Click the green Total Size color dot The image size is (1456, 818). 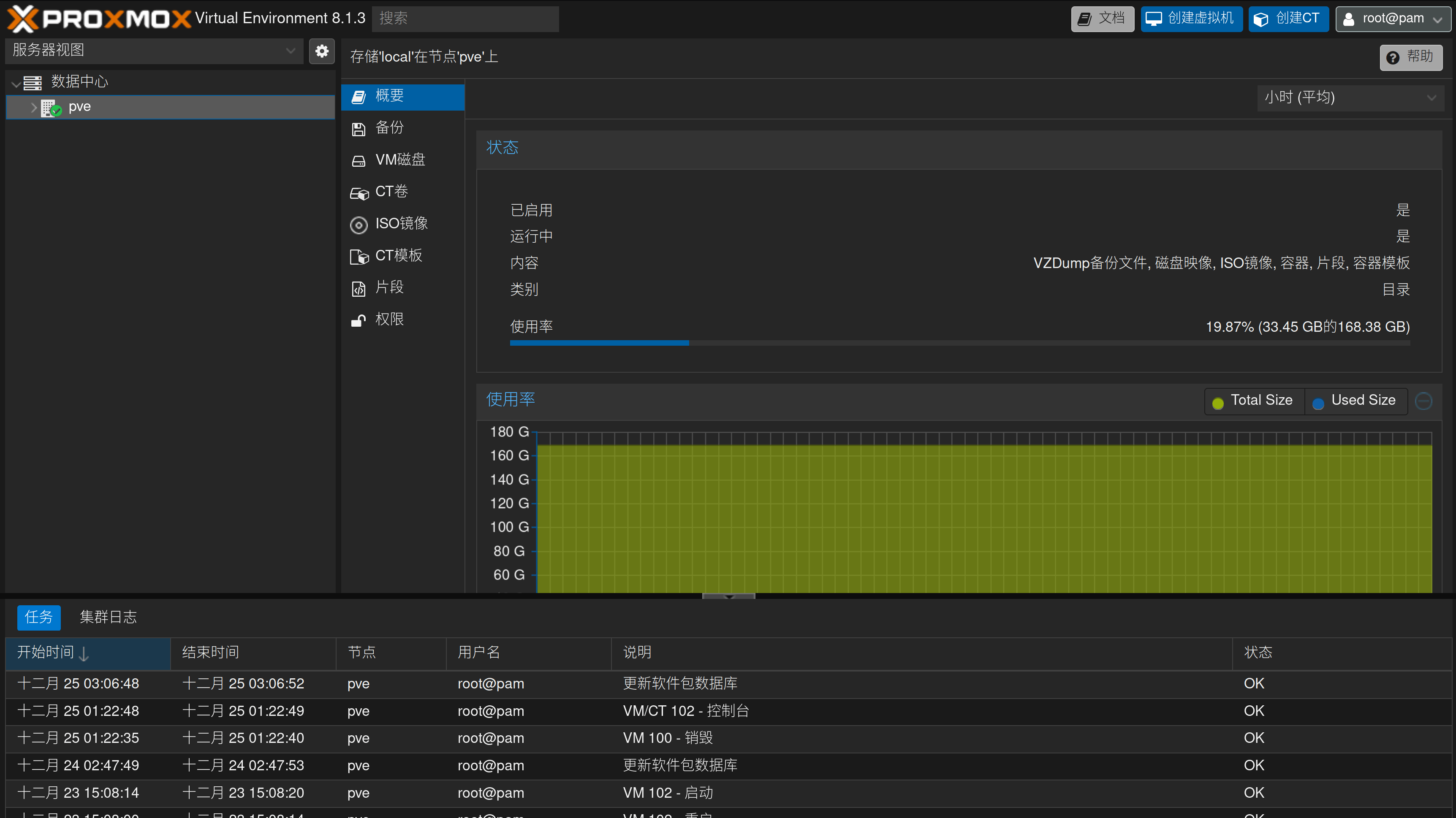pyautogui.click(x=1218, y=403)
